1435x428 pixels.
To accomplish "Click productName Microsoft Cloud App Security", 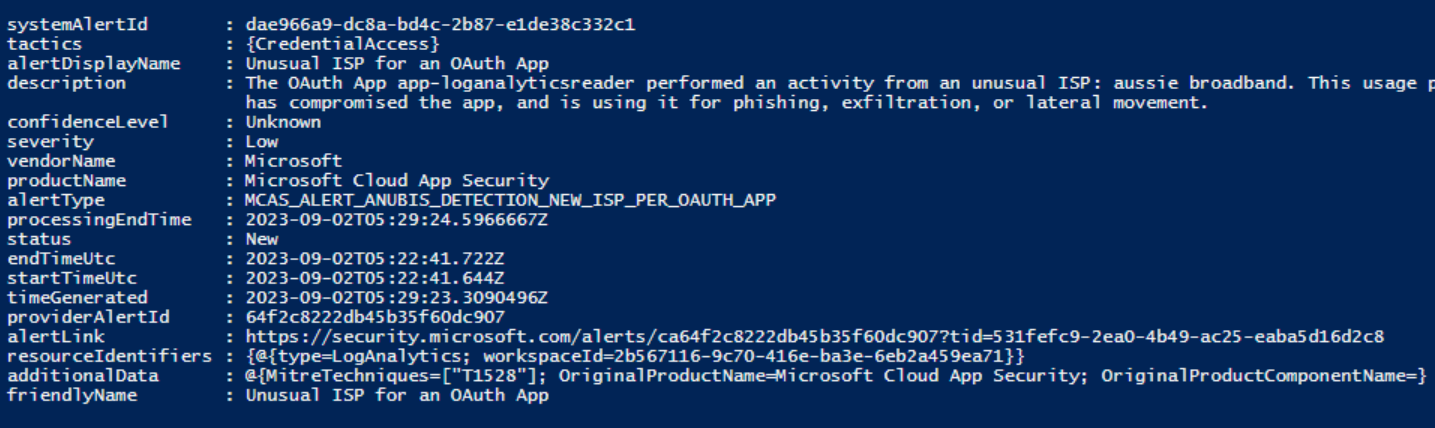I will pyautogui.click(x=396, y=181).
